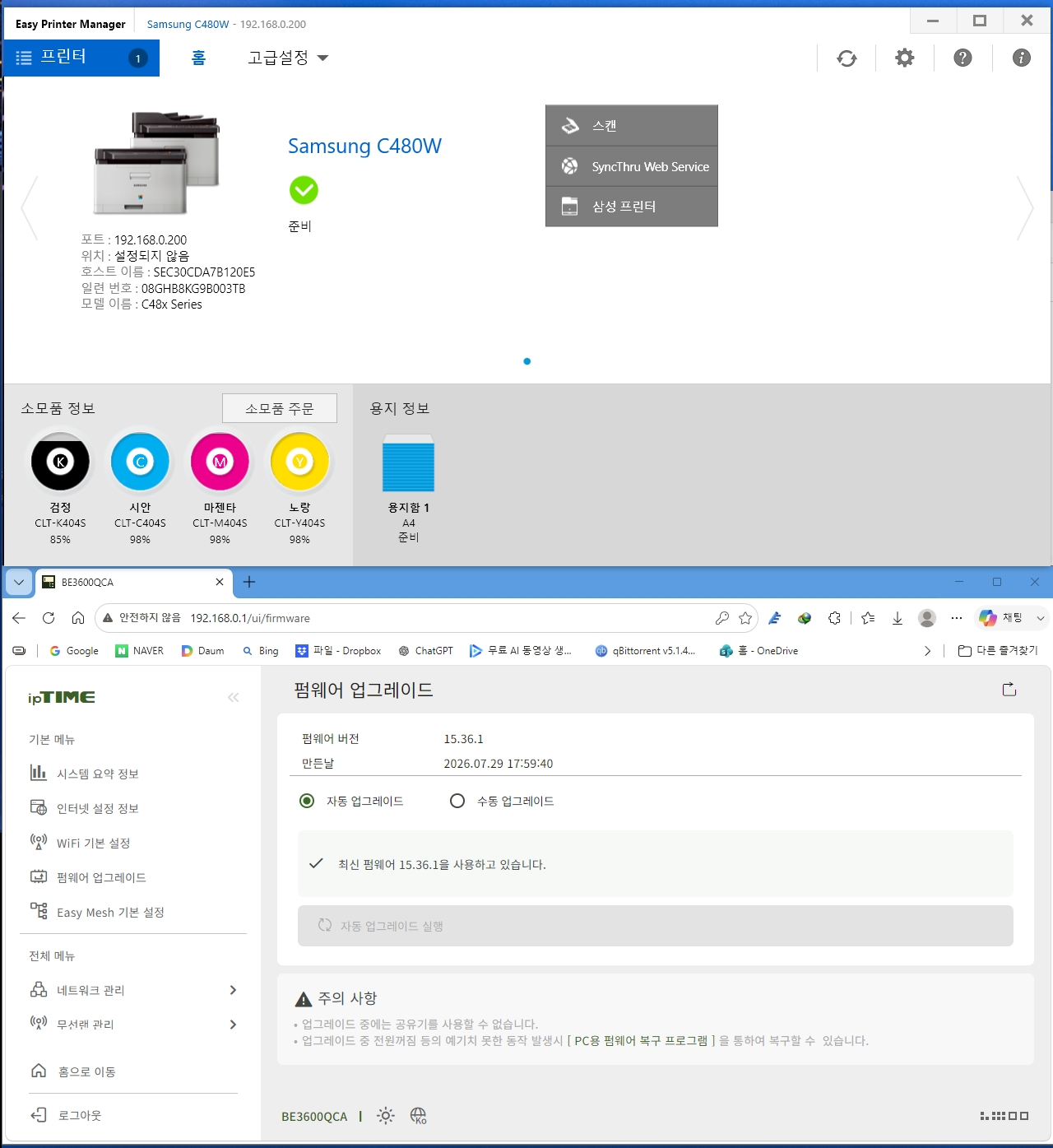Click the browser back arrow
Image resolution: width=1053 pixels, height=1148 pixels.
point(19,618)
